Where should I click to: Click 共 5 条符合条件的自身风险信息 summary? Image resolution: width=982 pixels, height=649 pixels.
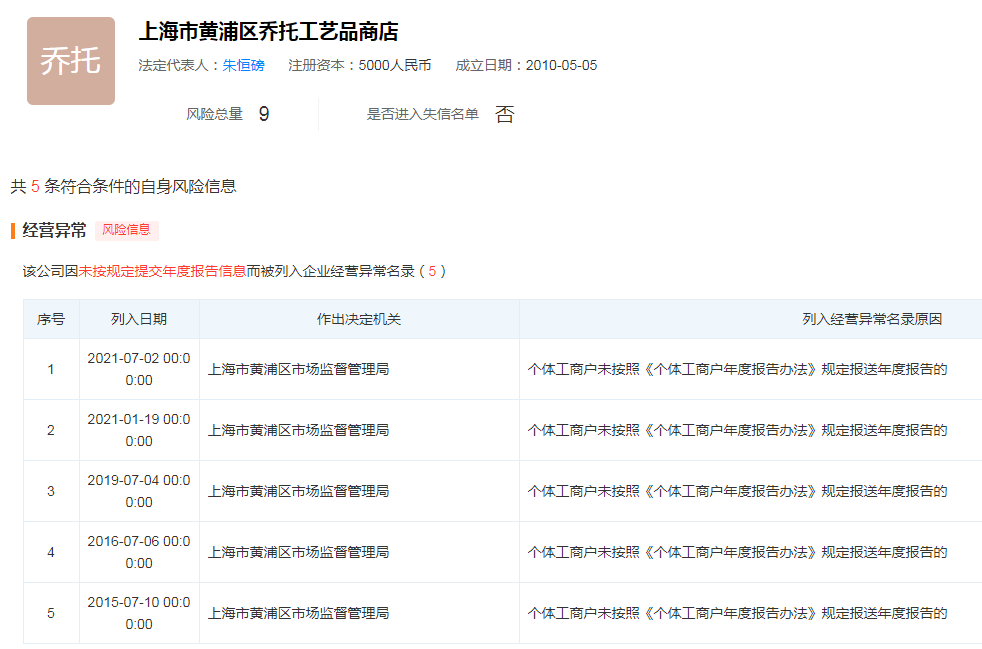tap(123, 186)
